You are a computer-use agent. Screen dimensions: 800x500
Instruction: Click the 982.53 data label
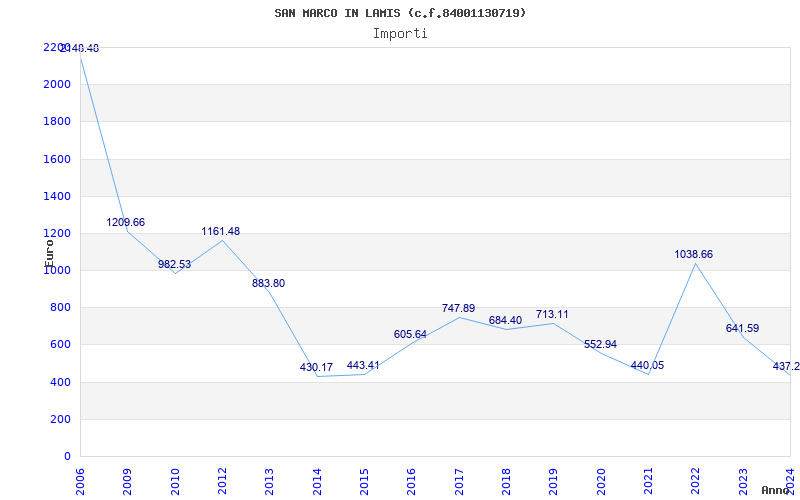(174, 264)
